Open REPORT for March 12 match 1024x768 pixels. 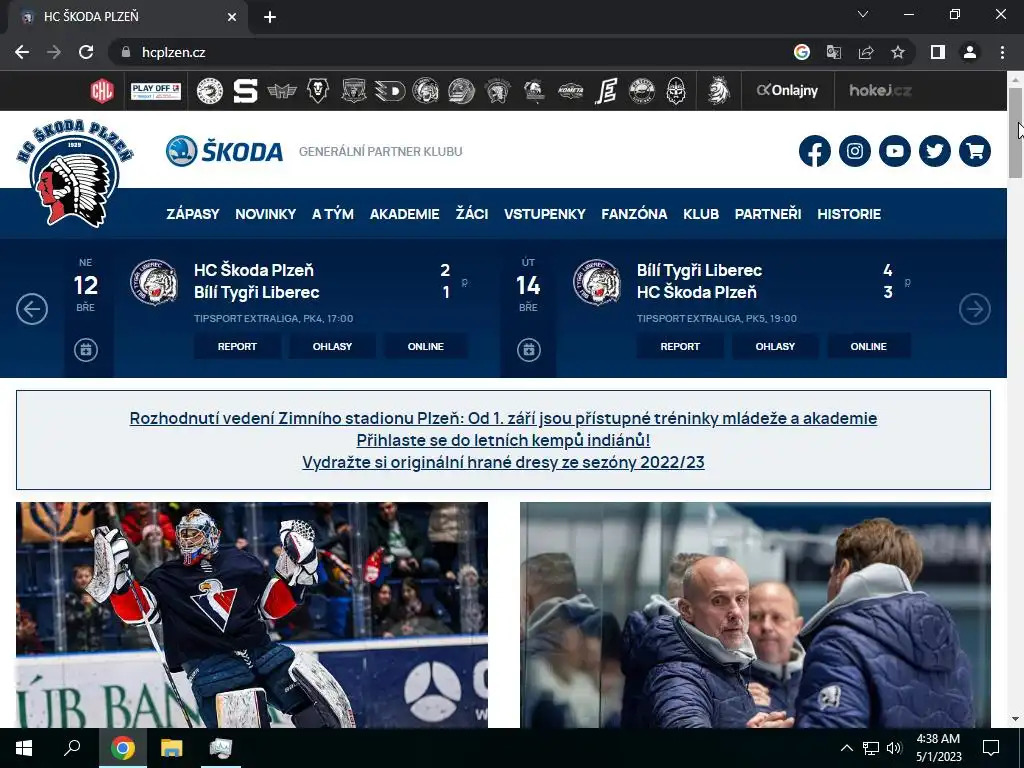pyautogui.click(x=237, y=346)
